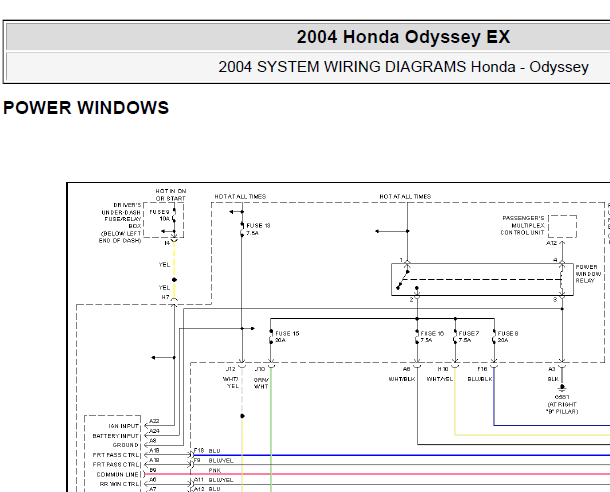The image size is (610, 492).
Task: Click the "BLU/YEL" label next to A11
Action: (x=221, y=480)
